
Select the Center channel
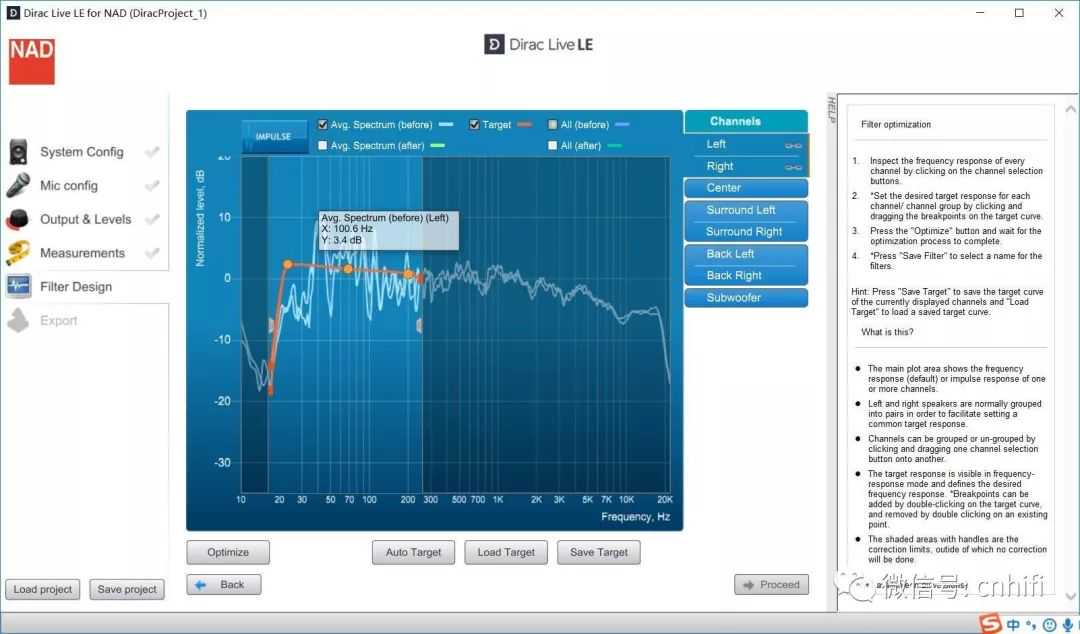point(745,188)
